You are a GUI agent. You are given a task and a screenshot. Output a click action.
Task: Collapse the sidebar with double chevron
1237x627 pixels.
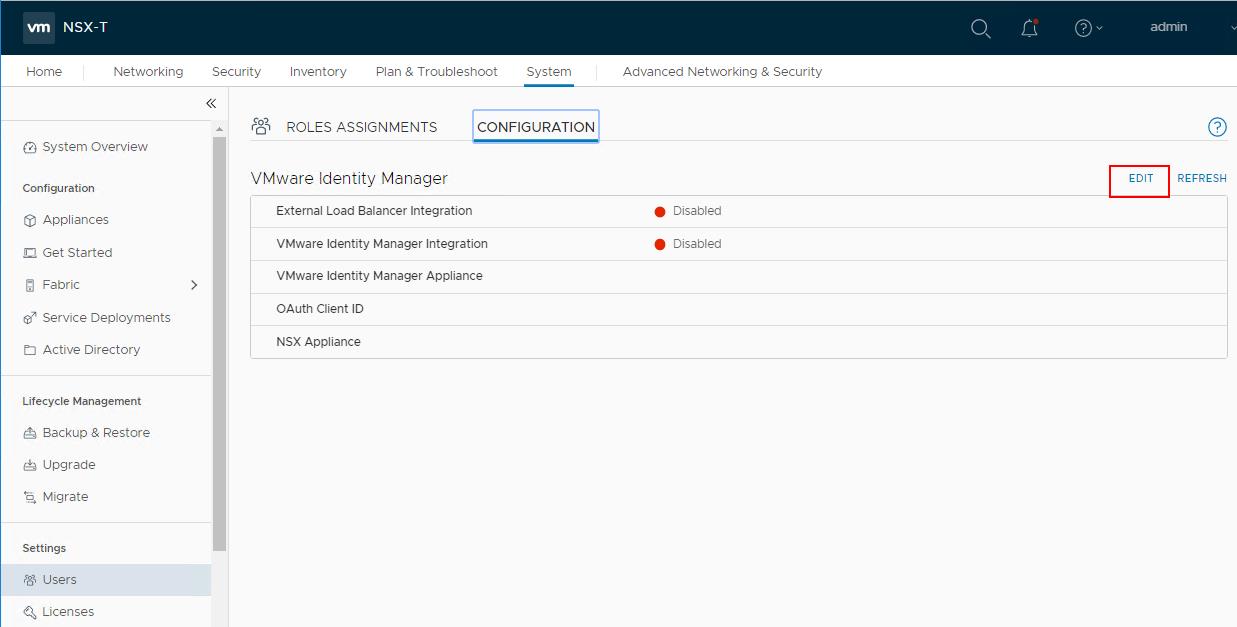(211, 104)
